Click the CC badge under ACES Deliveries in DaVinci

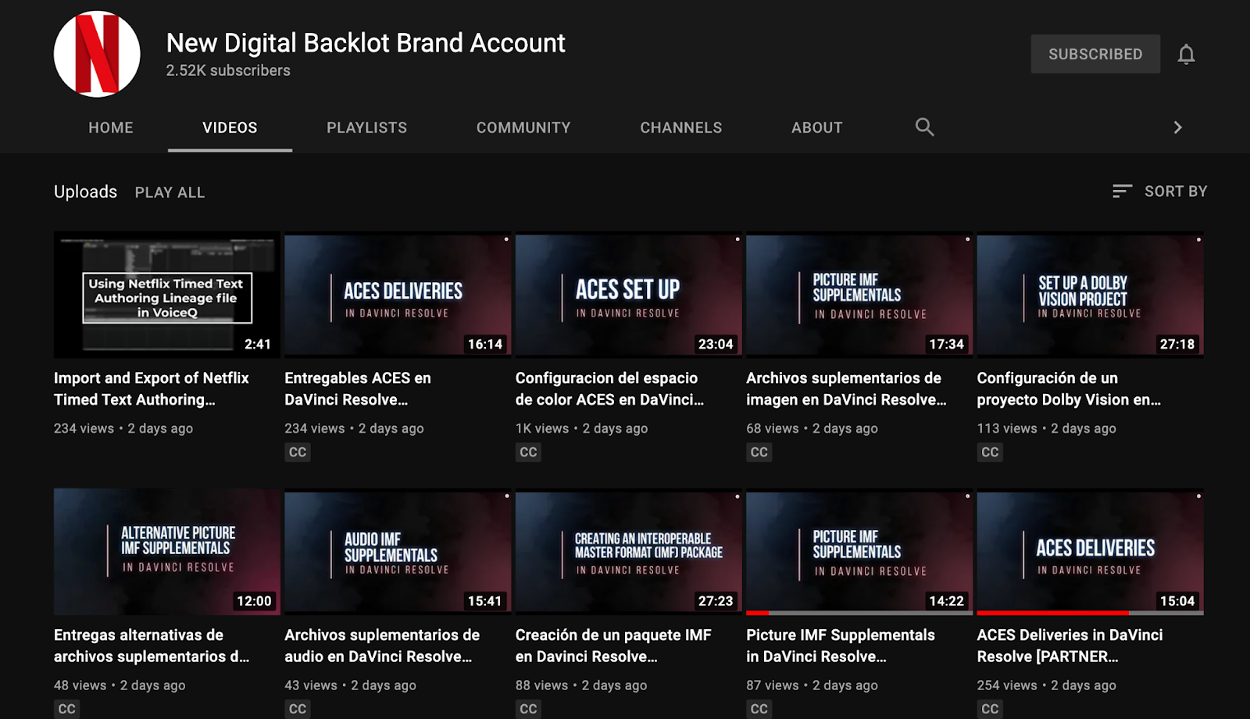pos(990,709)
